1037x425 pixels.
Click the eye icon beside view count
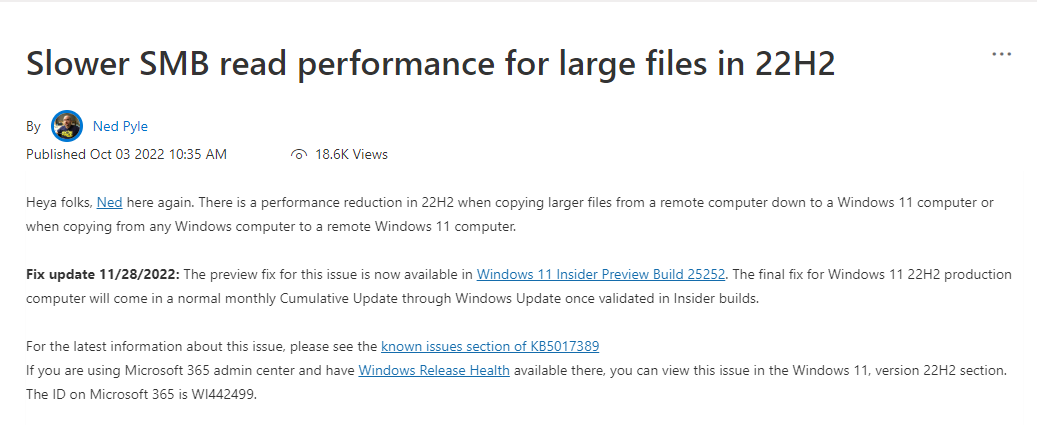click(298, 155)
